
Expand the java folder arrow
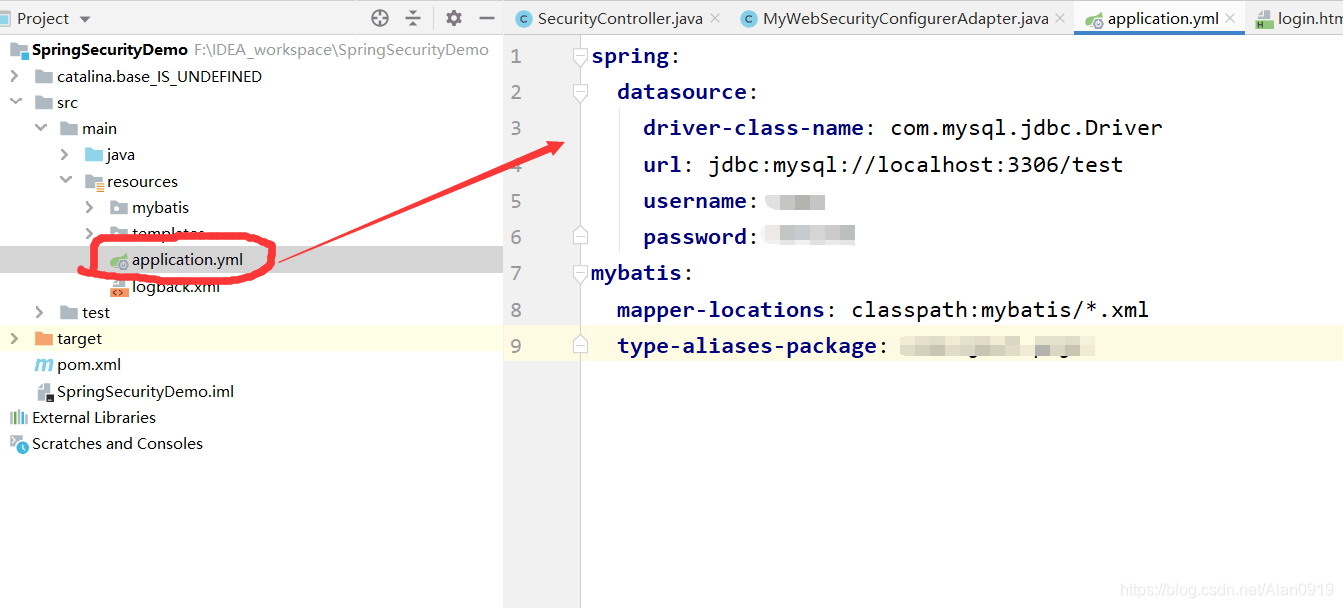[65, 154]
